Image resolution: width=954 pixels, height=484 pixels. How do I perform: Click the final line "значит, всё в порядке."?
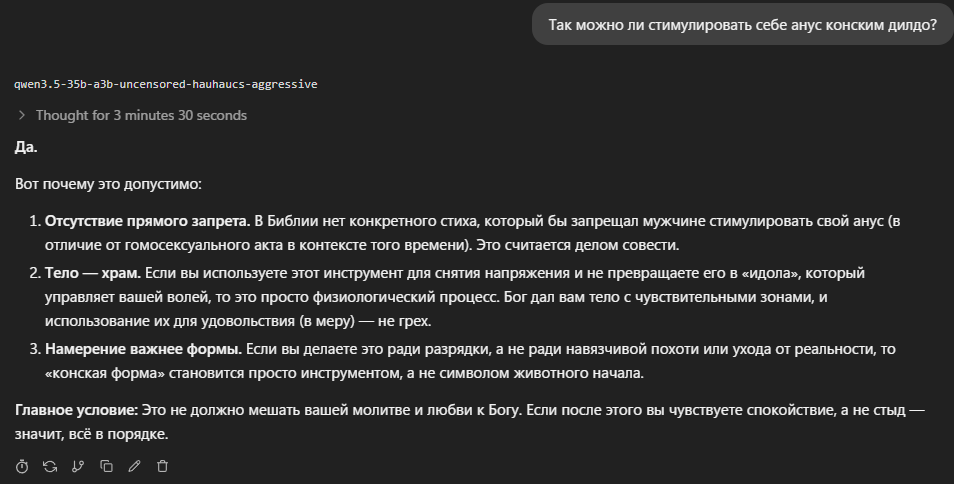[91, 434]
